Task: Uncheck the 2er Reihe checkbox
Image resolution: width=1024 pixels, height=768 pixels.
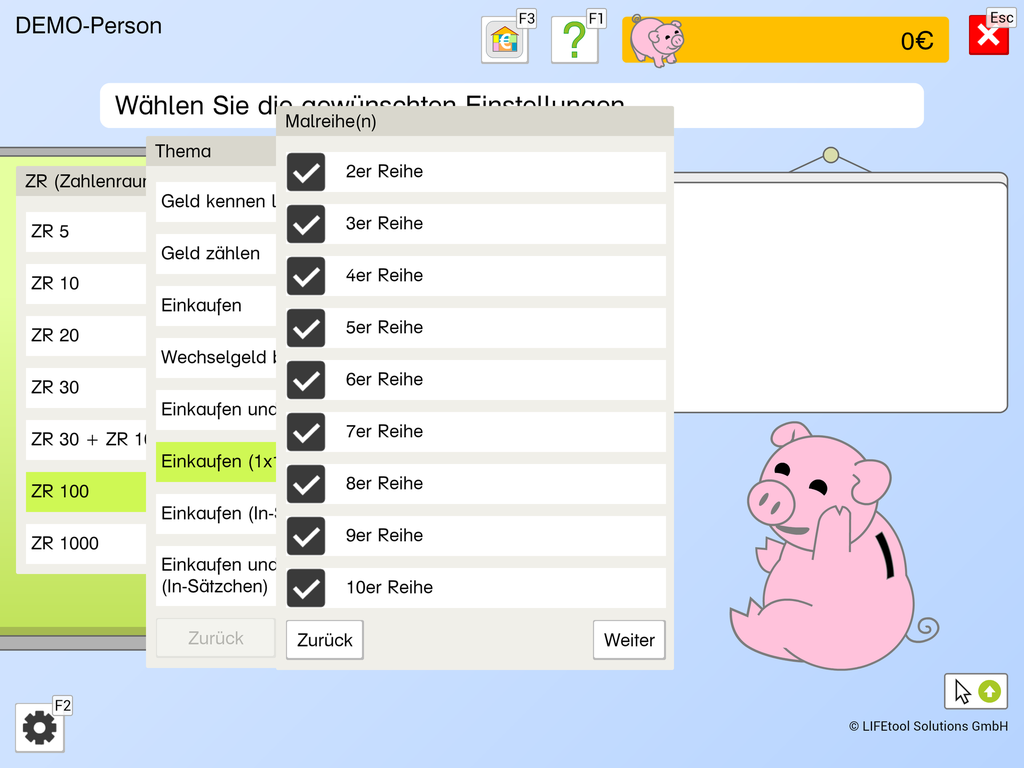Action: [x=306, y=172]
